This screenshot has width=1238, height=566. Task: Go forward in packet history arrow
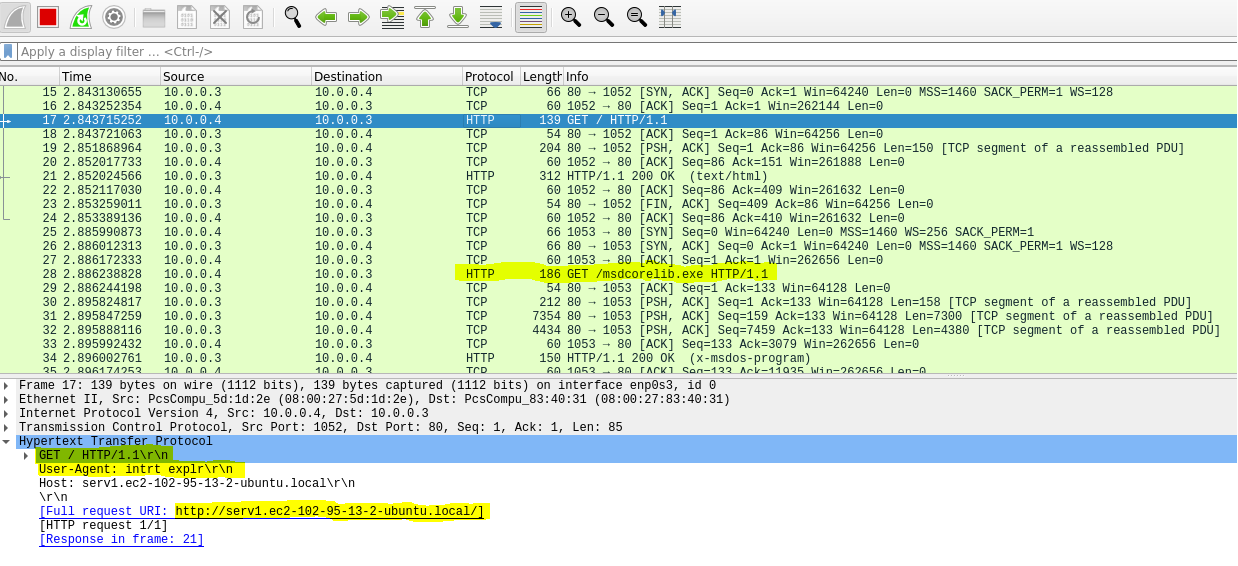pyautogui.click(x=359, y=17)
